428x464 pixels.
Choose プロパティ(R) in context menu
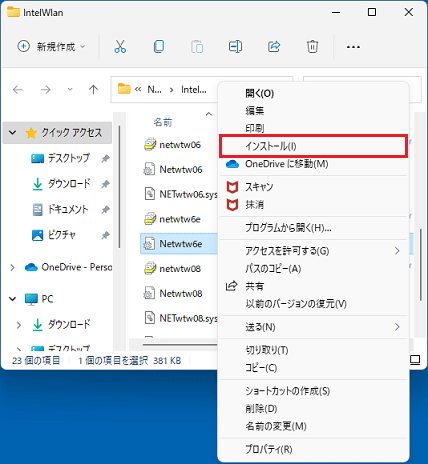313,449
